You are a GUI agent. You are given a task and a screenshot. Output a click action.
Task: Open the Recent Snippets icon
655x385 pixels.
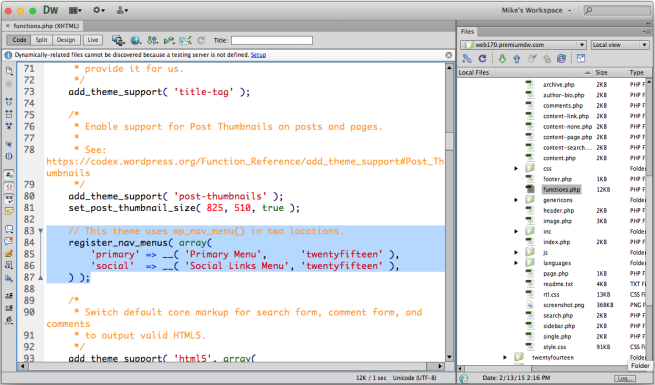pyautogui.click(x=9, y=265)
